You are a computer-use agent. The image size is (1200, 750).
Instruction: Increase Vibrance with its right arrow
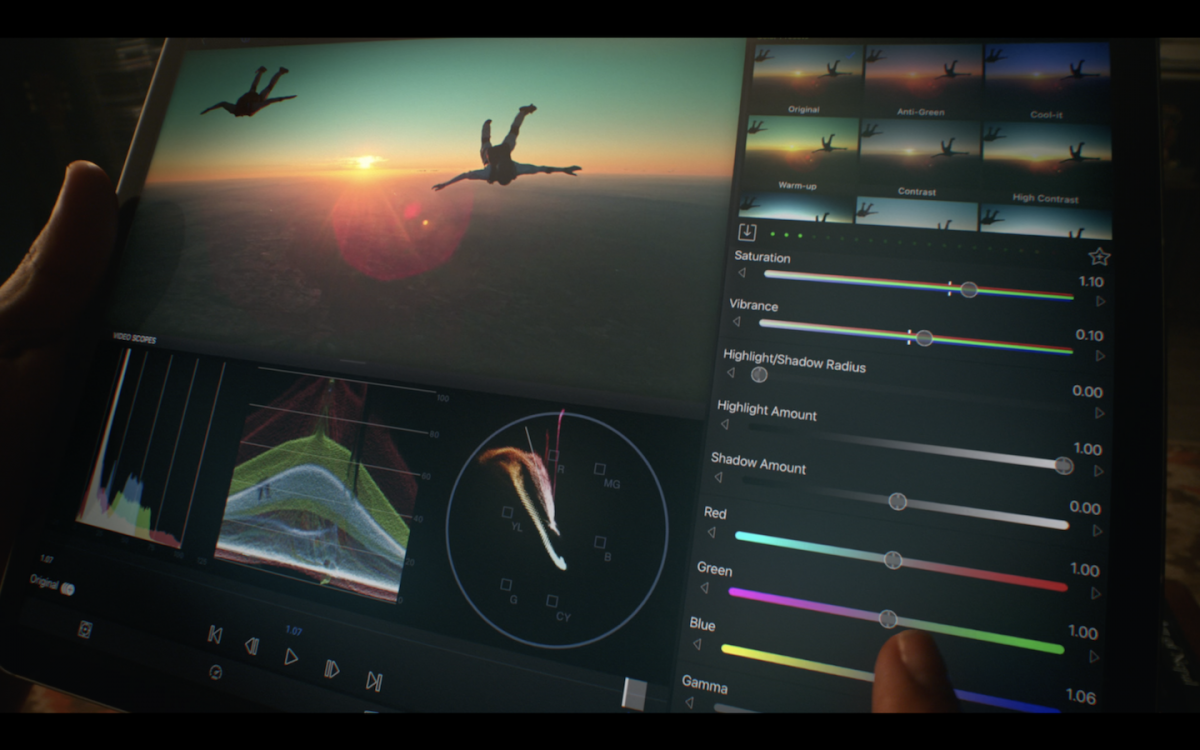[1101, 355]
